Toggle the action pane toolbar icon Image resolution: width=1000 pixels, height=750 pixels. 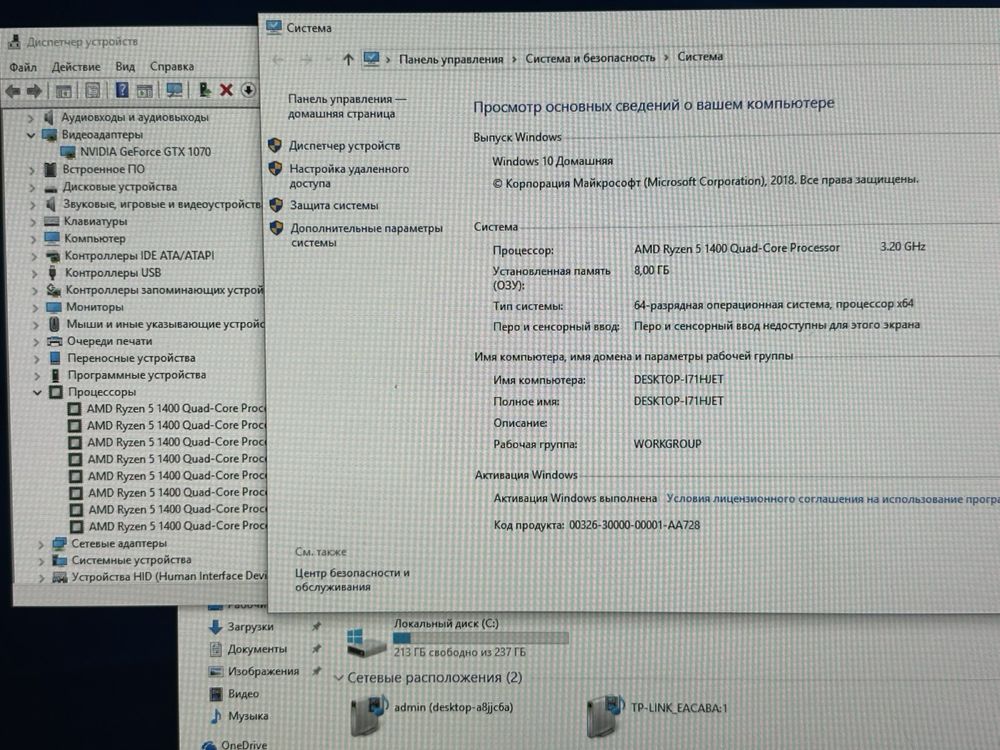(x=145, y=91)
